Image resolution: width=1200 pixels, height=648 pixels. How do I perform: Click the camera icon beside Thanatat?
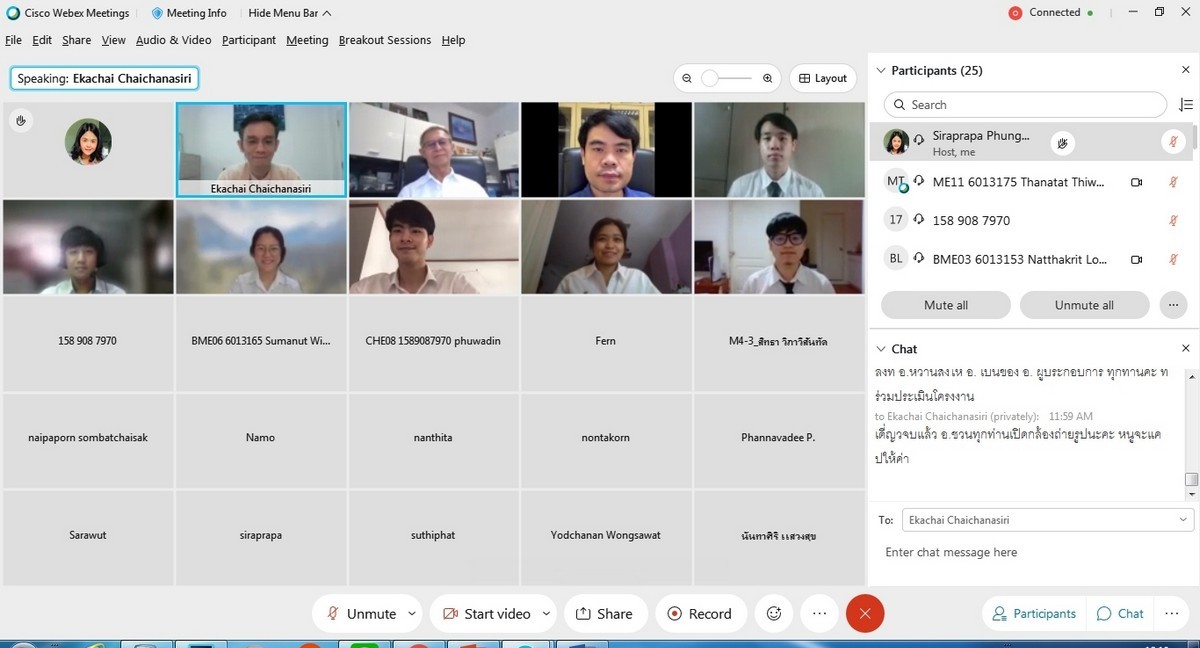[x=1136, y=182]
